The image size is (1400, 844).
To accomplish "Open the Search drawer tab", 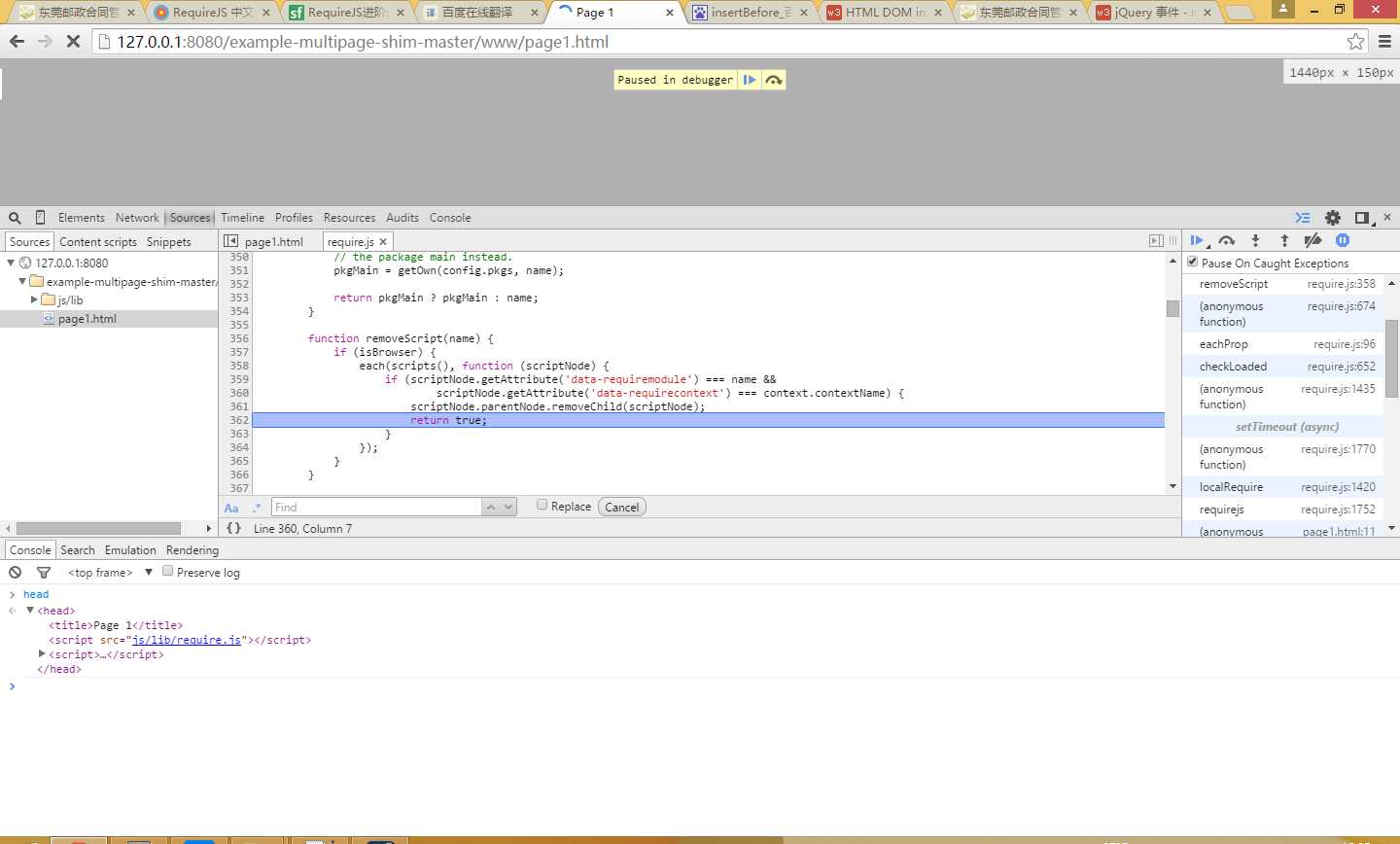I will tap(78, 550).
